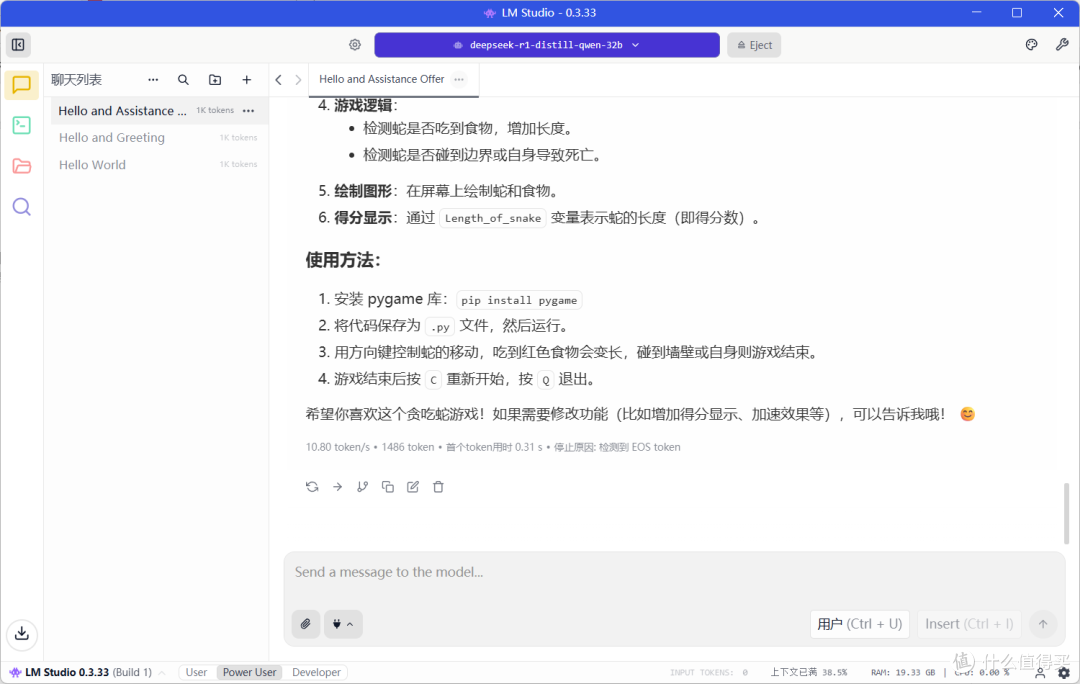Screen dimensions: 1080x684
Task: Attach a file with paperclip icon
Action: pos(306,624)
